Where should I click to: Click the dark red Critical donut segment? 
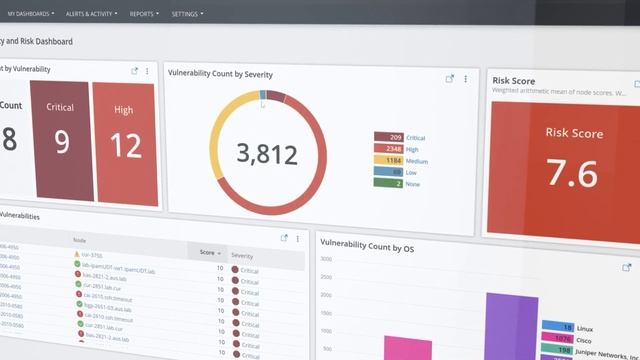pos(276,96)
